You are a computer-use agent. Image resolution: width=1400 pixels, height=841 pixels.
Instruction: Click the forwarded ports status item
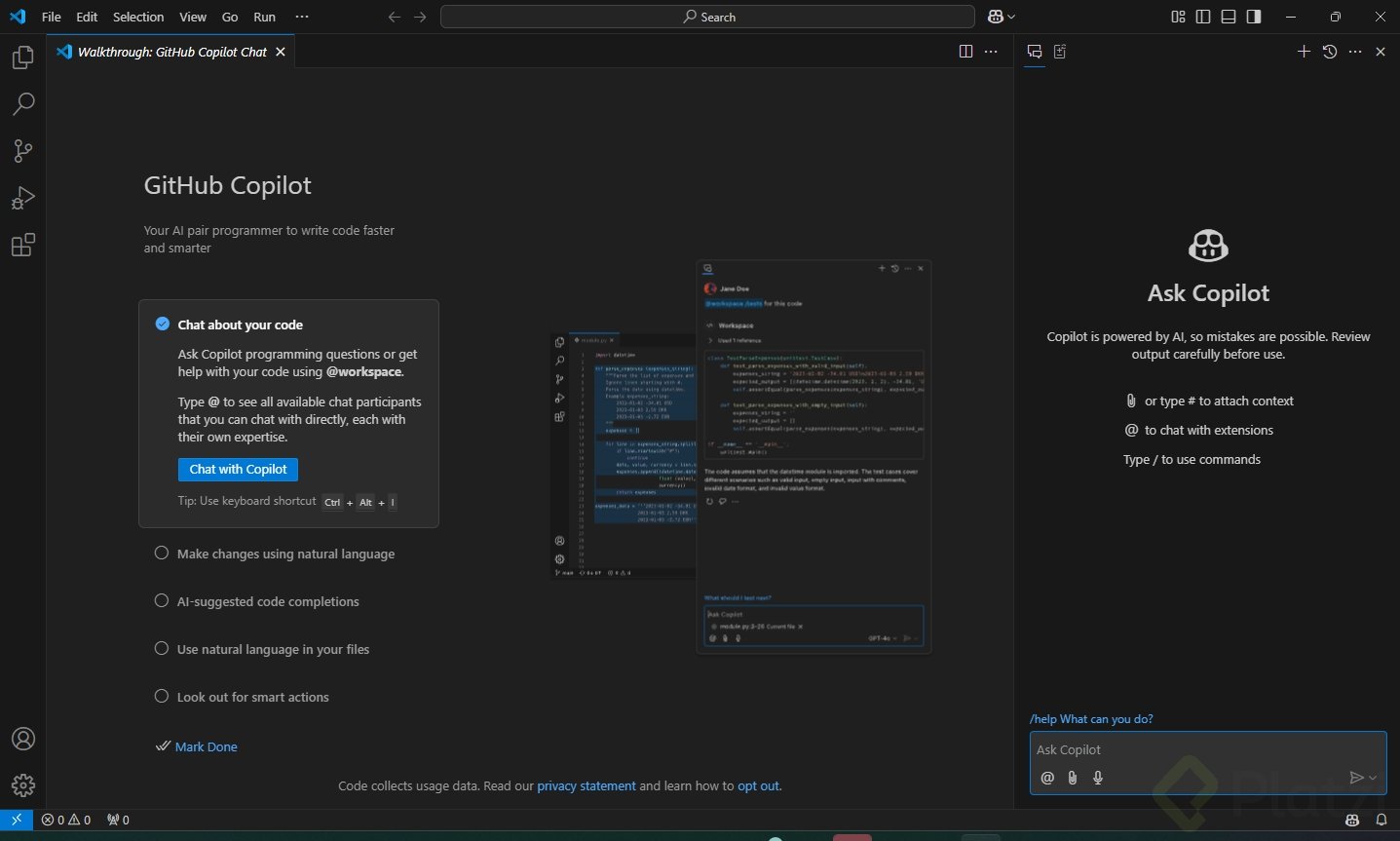pos(118,820)
